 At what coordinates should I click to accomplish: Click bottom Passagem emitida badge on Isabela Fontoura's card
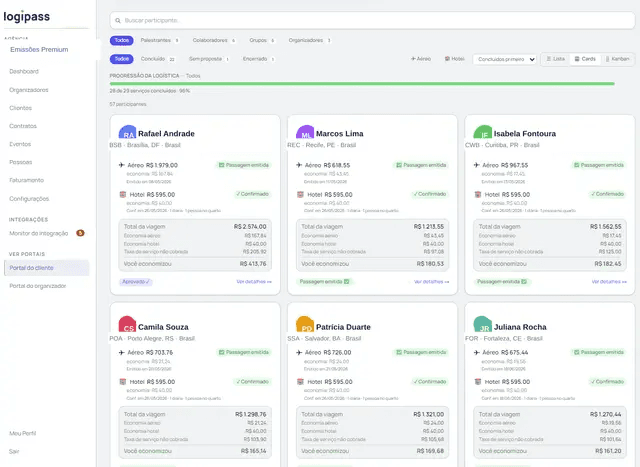(x=502, y=282)
